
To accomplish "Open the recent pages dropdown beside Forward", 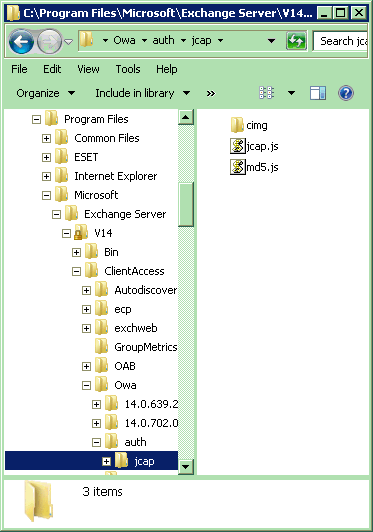I will click(69, 42).
